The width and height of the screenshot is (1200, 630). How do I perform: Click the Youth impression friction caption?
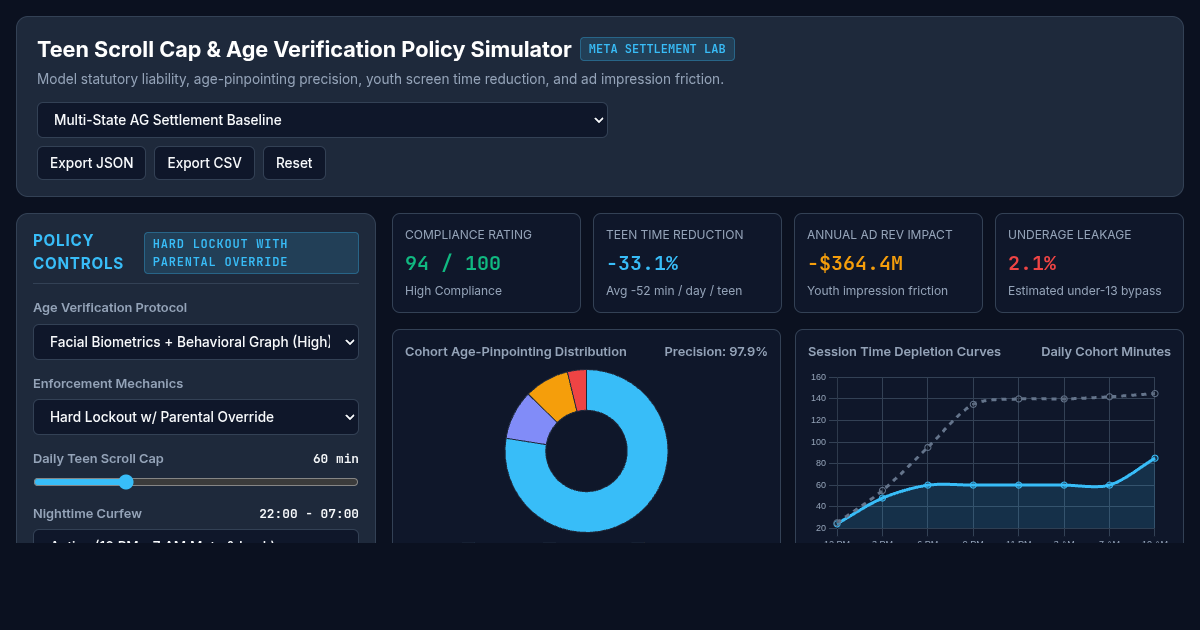pyautogui.click(x=877, y=291)
